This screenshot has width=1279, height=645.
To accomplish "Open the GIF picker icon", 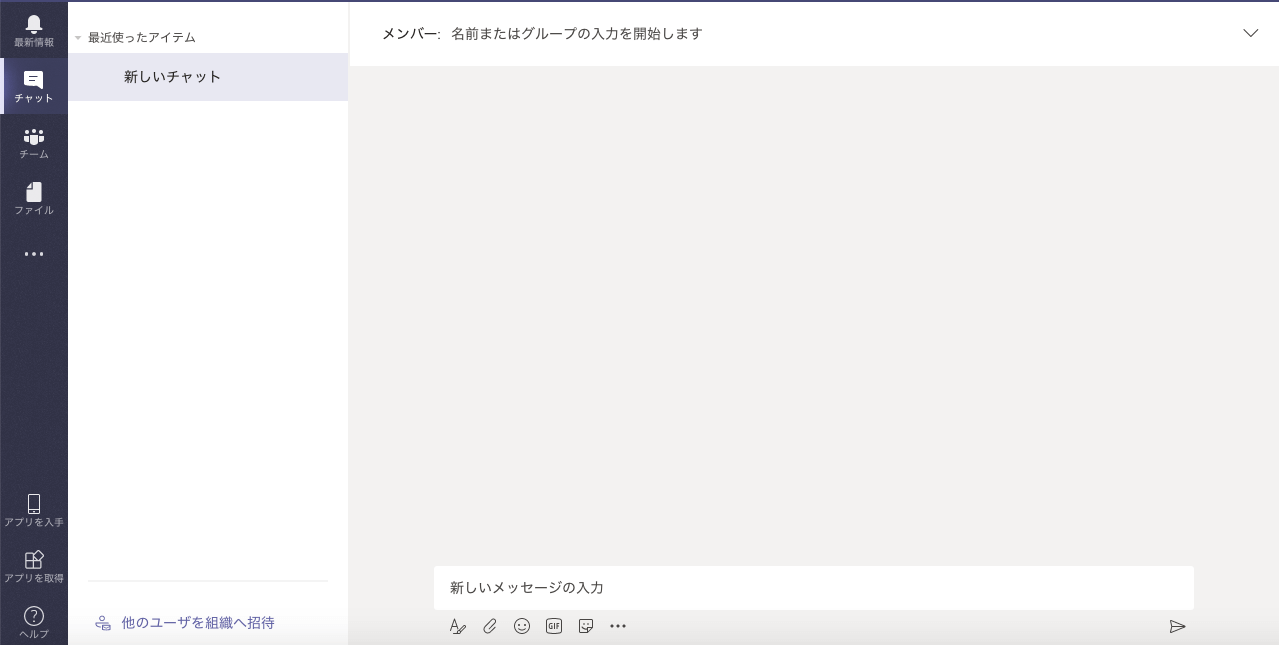I will (554, 626).
